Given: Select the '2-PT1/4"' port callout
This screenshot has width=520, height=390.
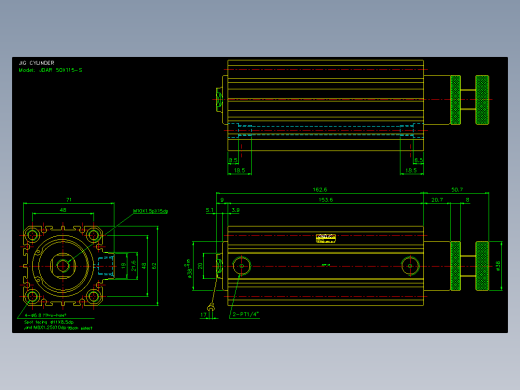Looking at the screenshot, I should point(245,314).
